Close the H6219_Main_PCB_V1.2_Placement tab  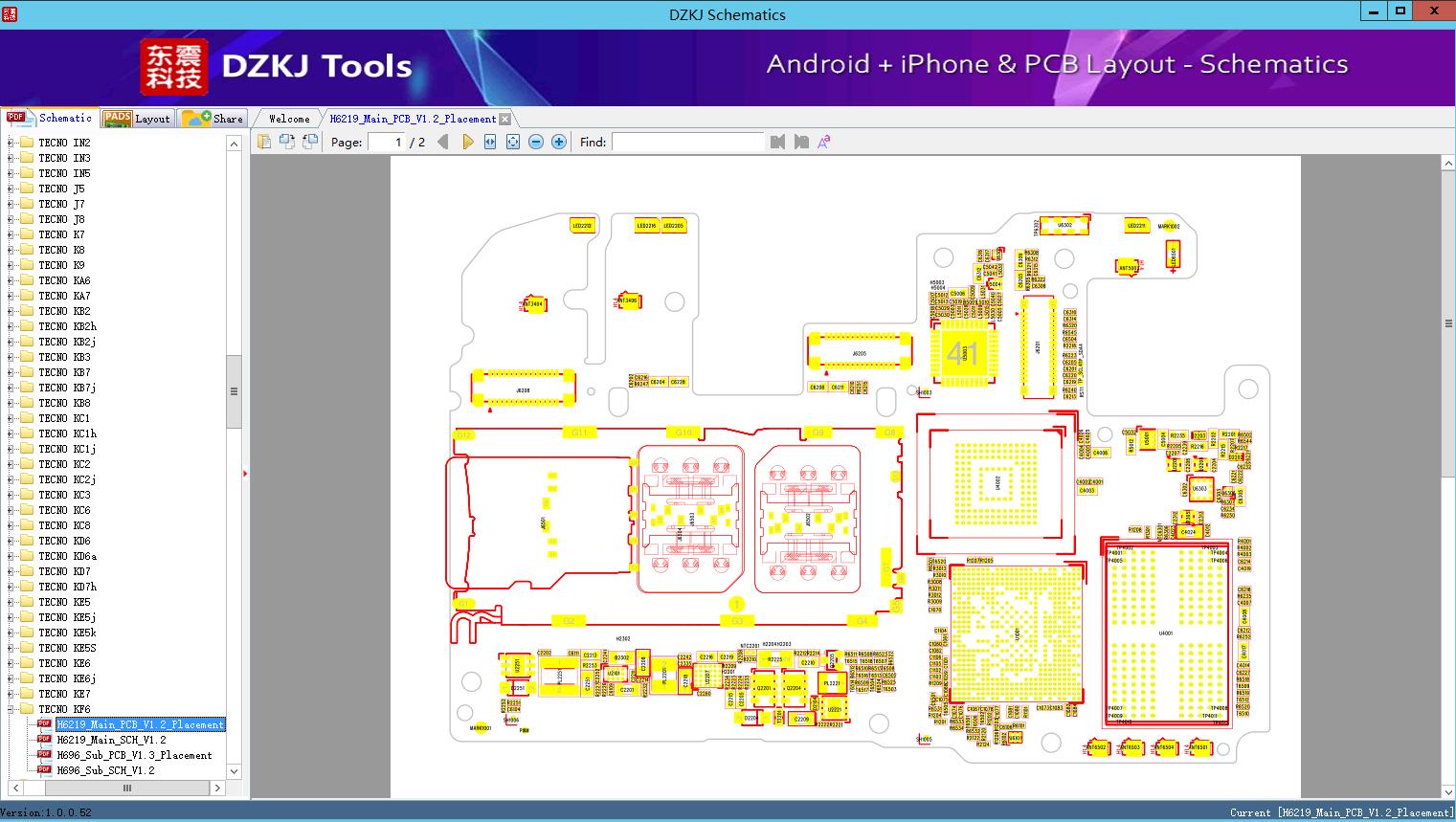pyautogui.click(x=505, y=120)
